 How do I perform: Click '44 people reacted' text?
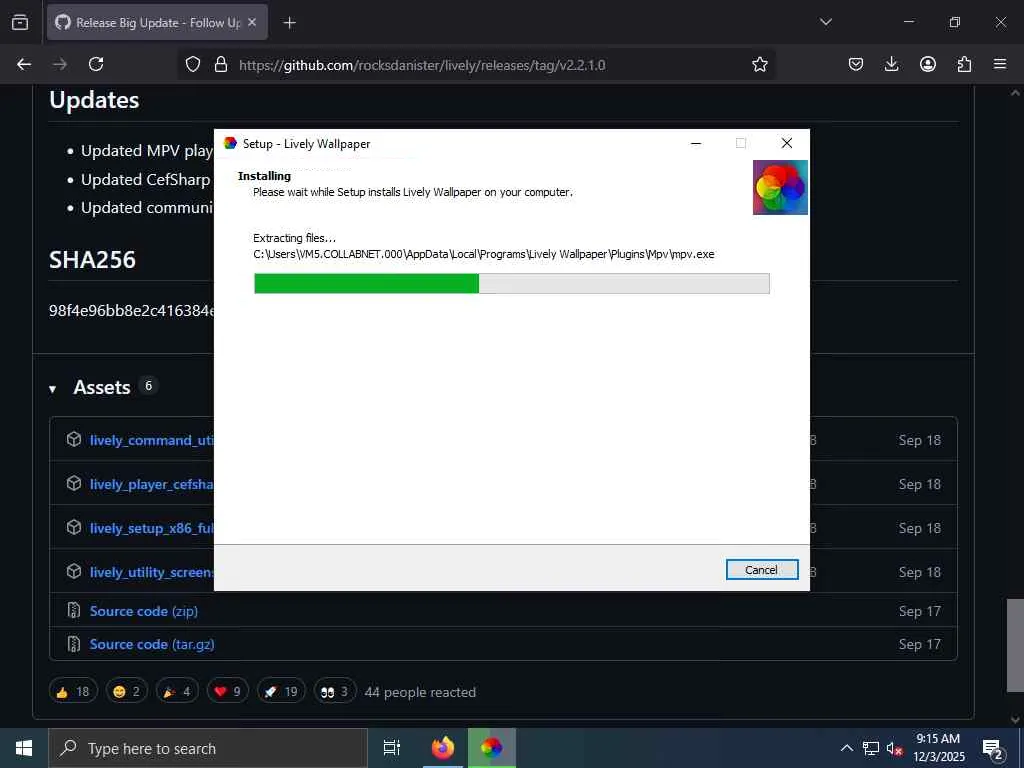click(x=420, y=692)
